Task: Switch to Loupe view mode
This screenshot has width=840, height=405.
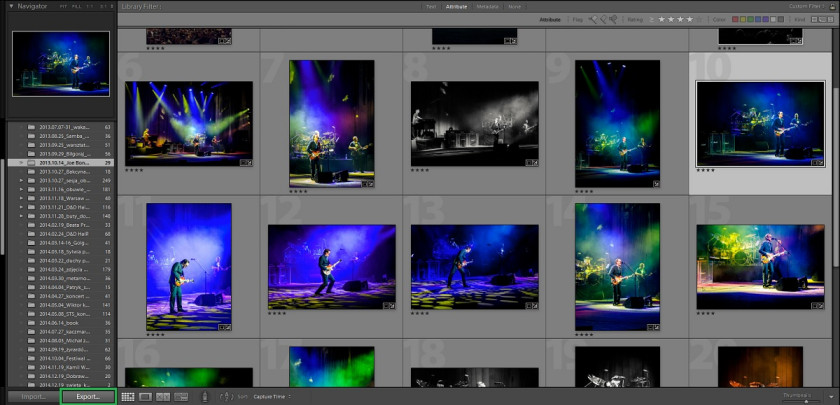Action: 146,397
